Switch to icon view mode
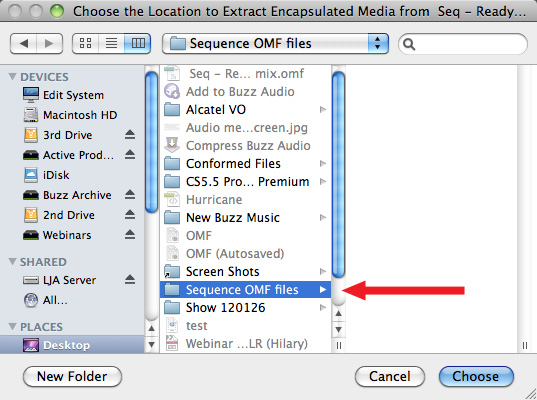Image resolution: width=537 pixels, height=400 pixels. 85,43
